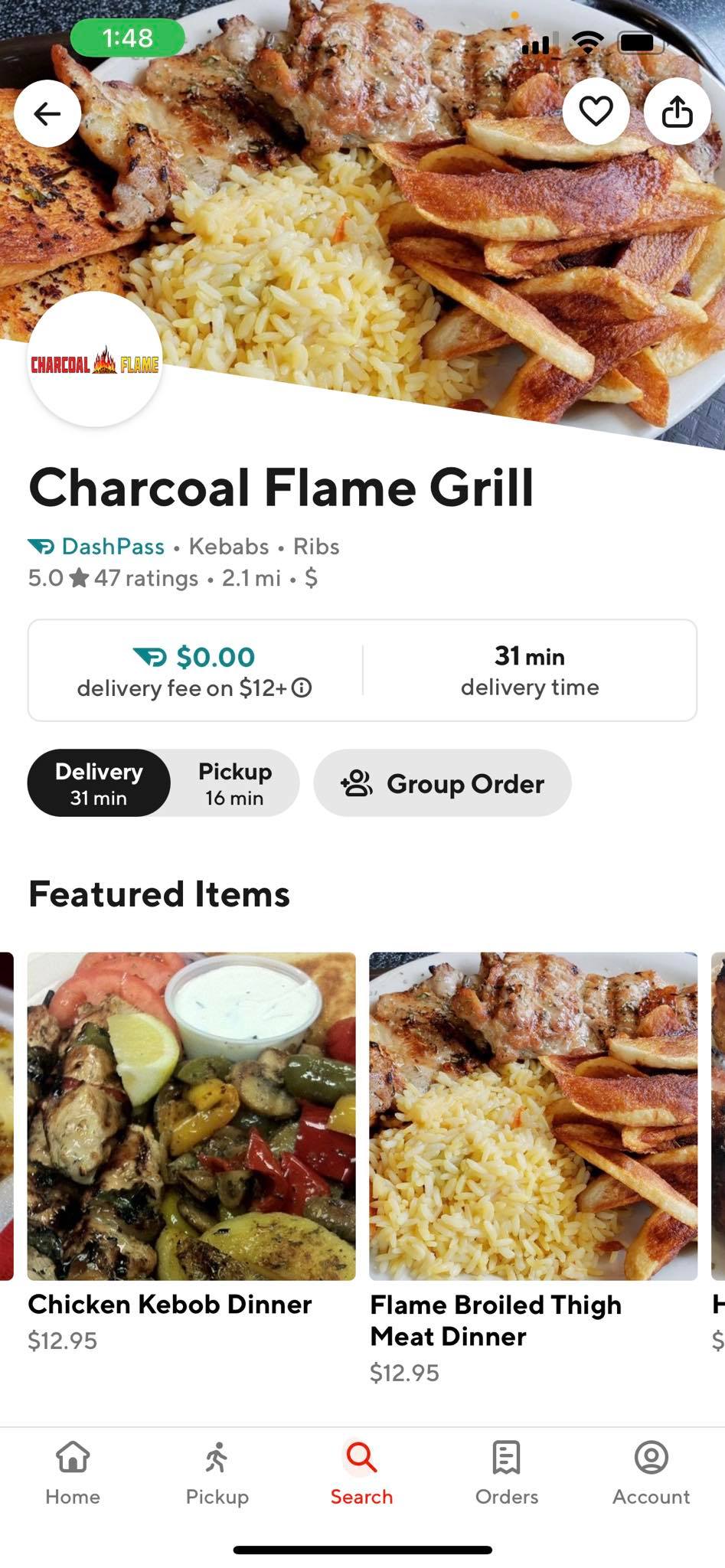Viewport: 725px width, 1568px height.
Task: Tap the share icon
Action: click(x=677, y=112)
